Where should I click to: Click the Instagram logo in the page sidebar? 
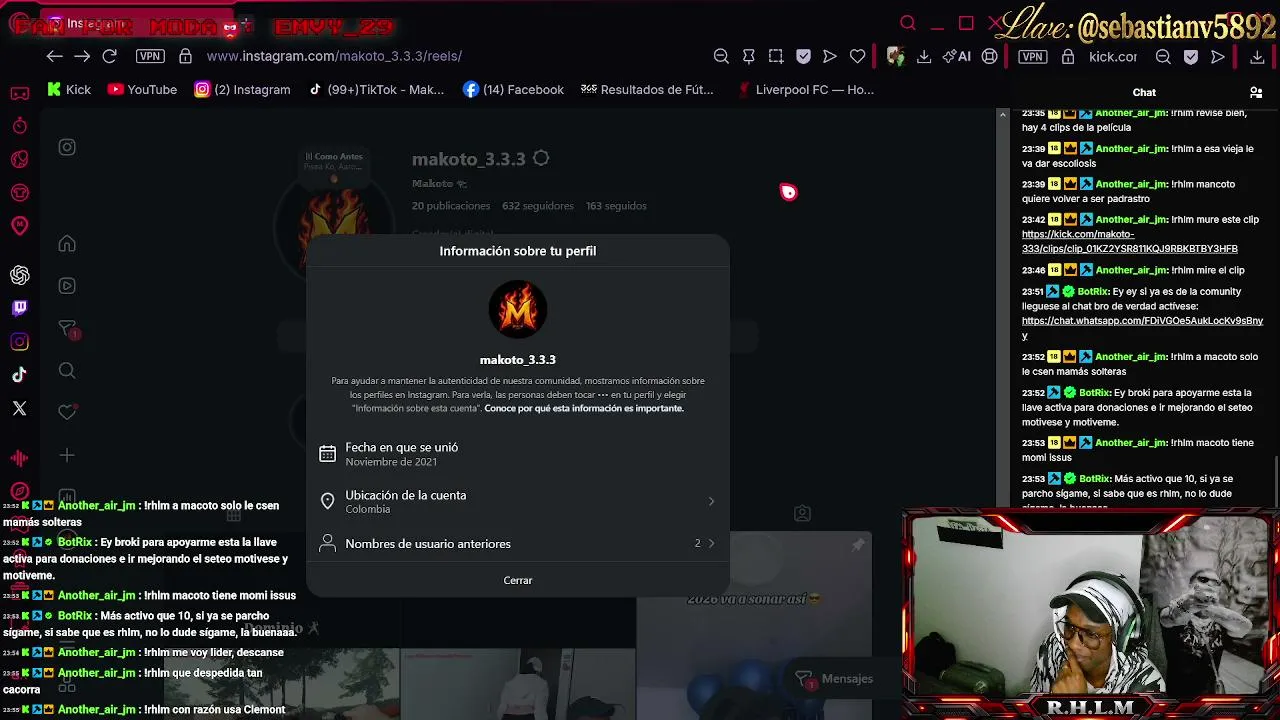coord(67,147)
